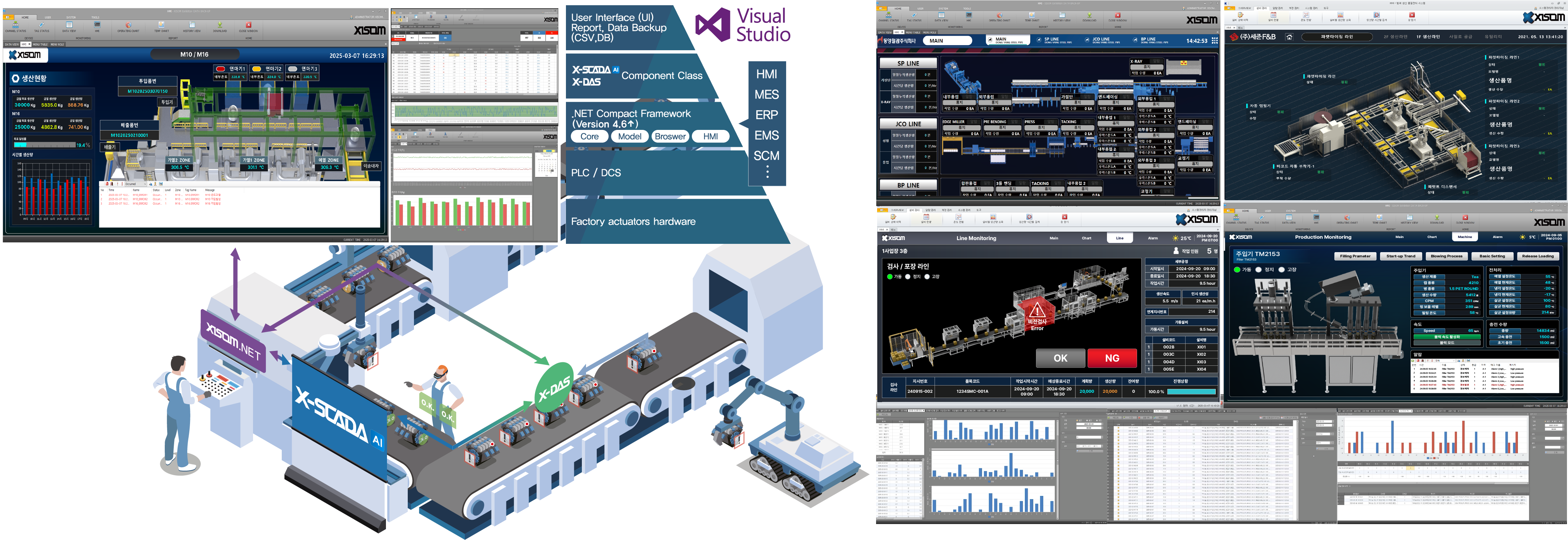Select 정지 radio in Production Monitoring window

point(1258,270)
